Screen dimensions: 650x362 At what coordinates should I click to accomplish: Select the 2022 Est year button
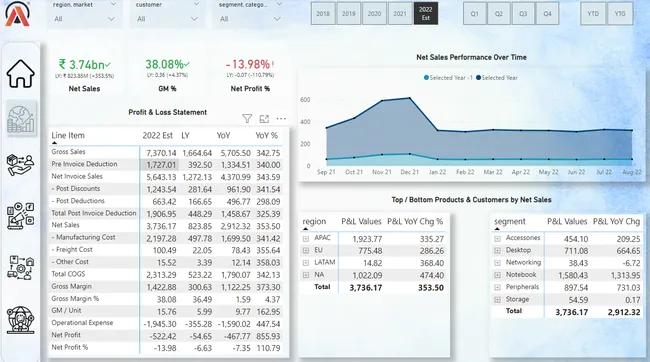coord(426,14)
